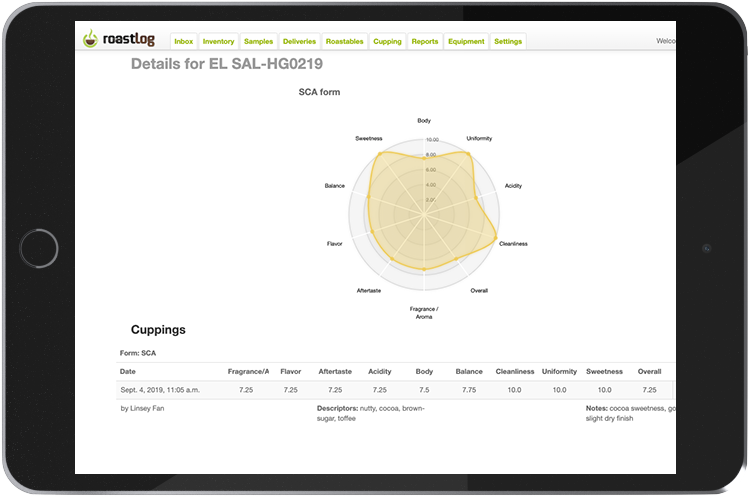View the Reports tab
The height and width of the screenshot is (497, 750).
tap(424, 42)
